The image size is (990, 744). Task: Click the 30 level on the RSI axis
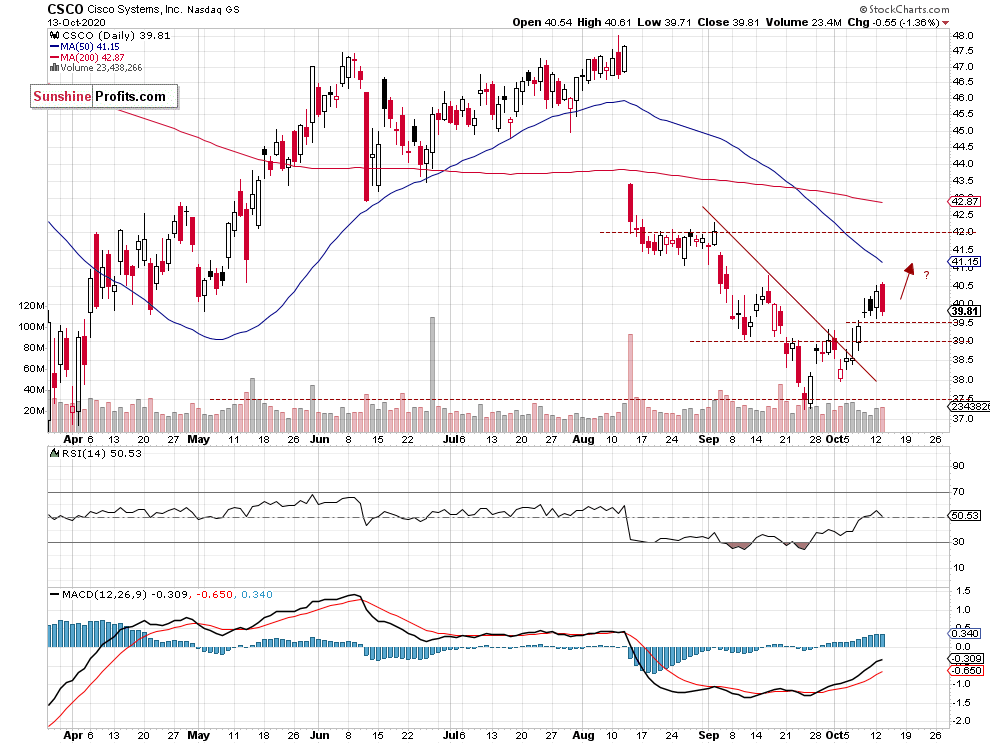pos(958,542)
